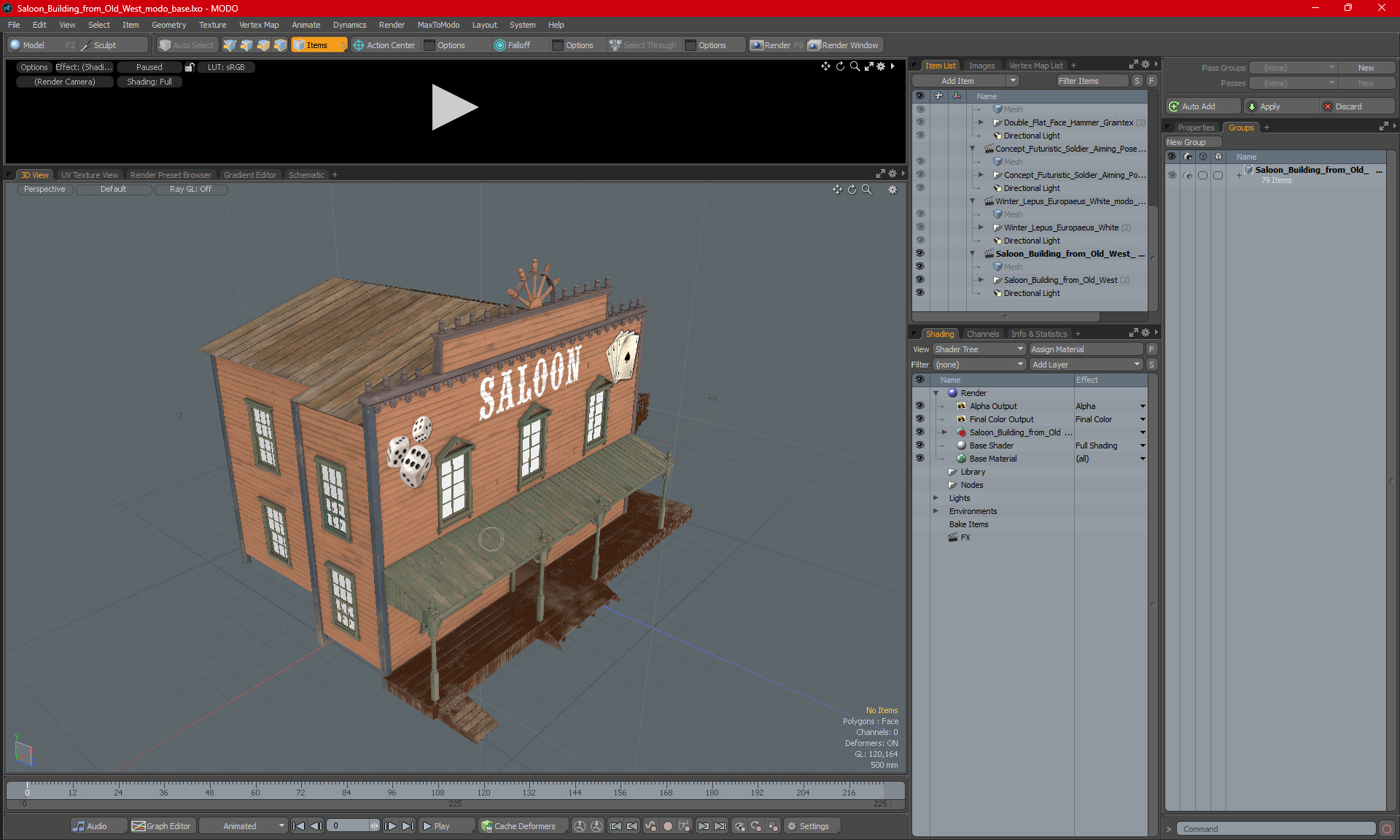Open the Texture menu

[x=212, y=25]
